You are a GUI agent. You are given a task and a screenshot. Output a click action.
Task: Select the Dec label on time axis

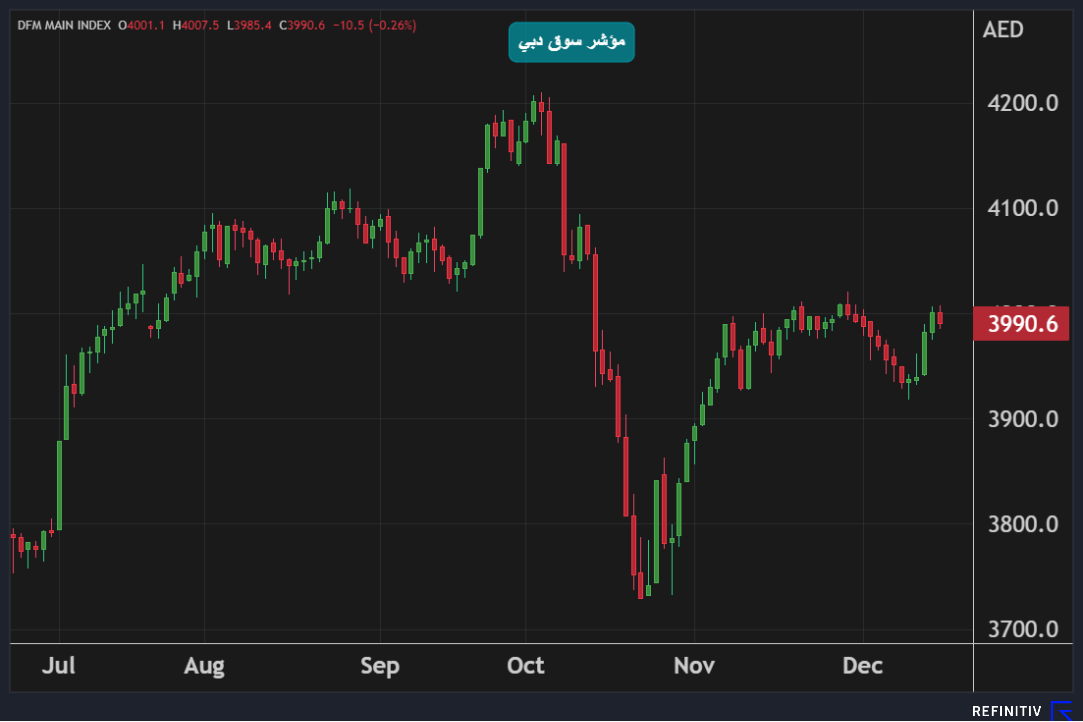click(x=862, y=666)
